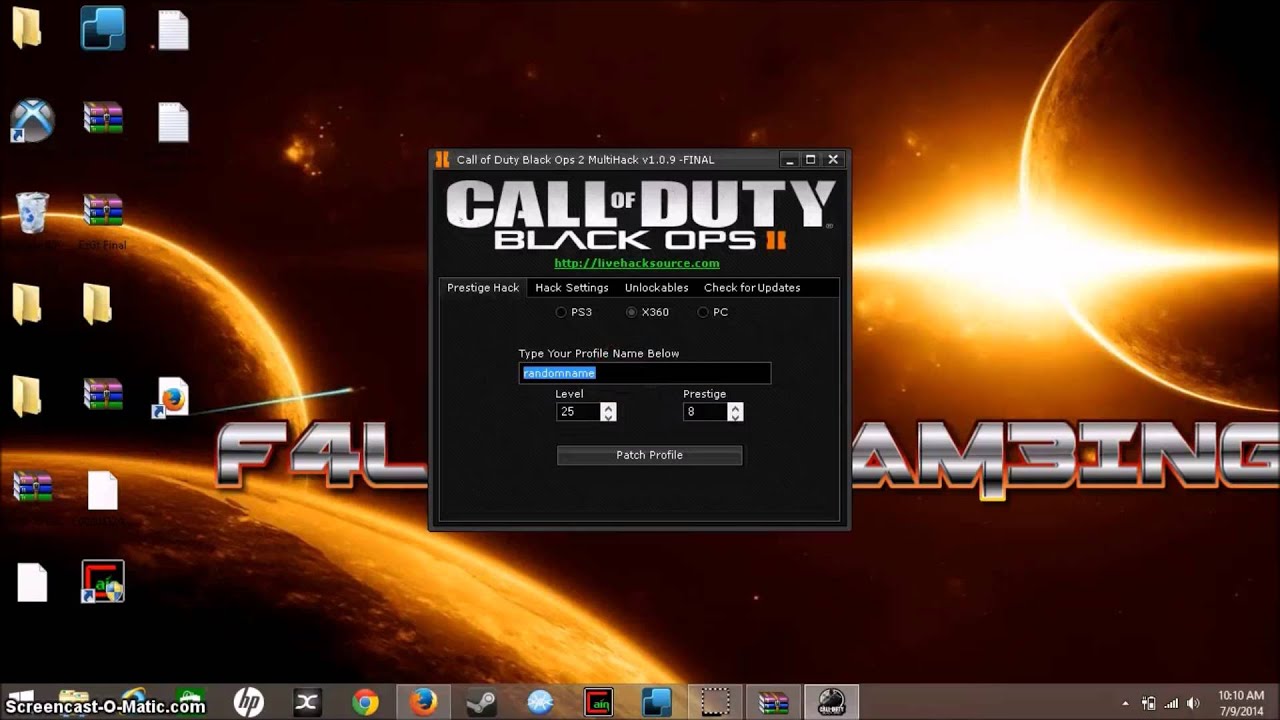Open Steam from the taskbar

[482, 702]
